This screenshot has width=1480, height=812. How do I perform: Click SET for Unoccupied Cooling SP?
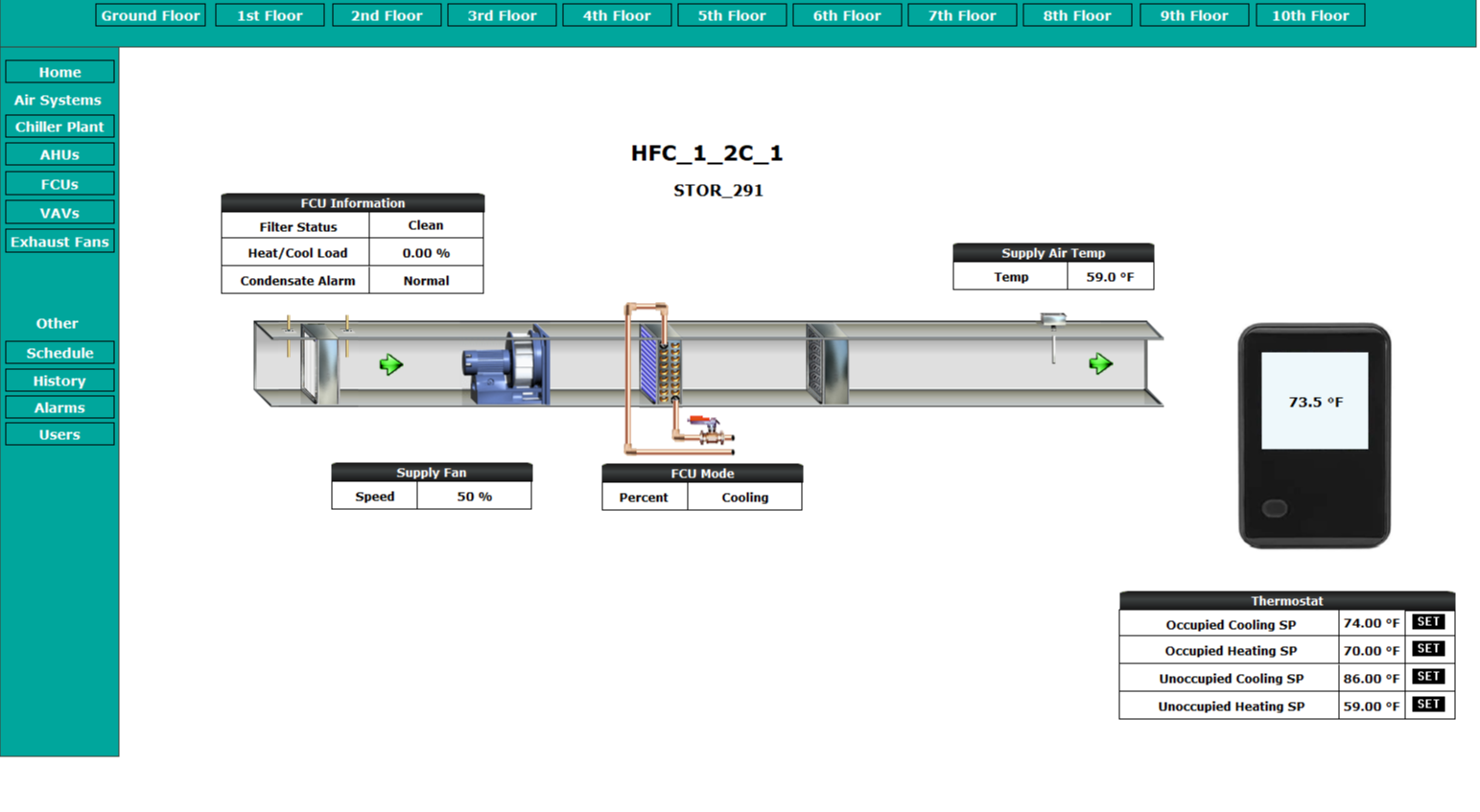pos(1428,677)
